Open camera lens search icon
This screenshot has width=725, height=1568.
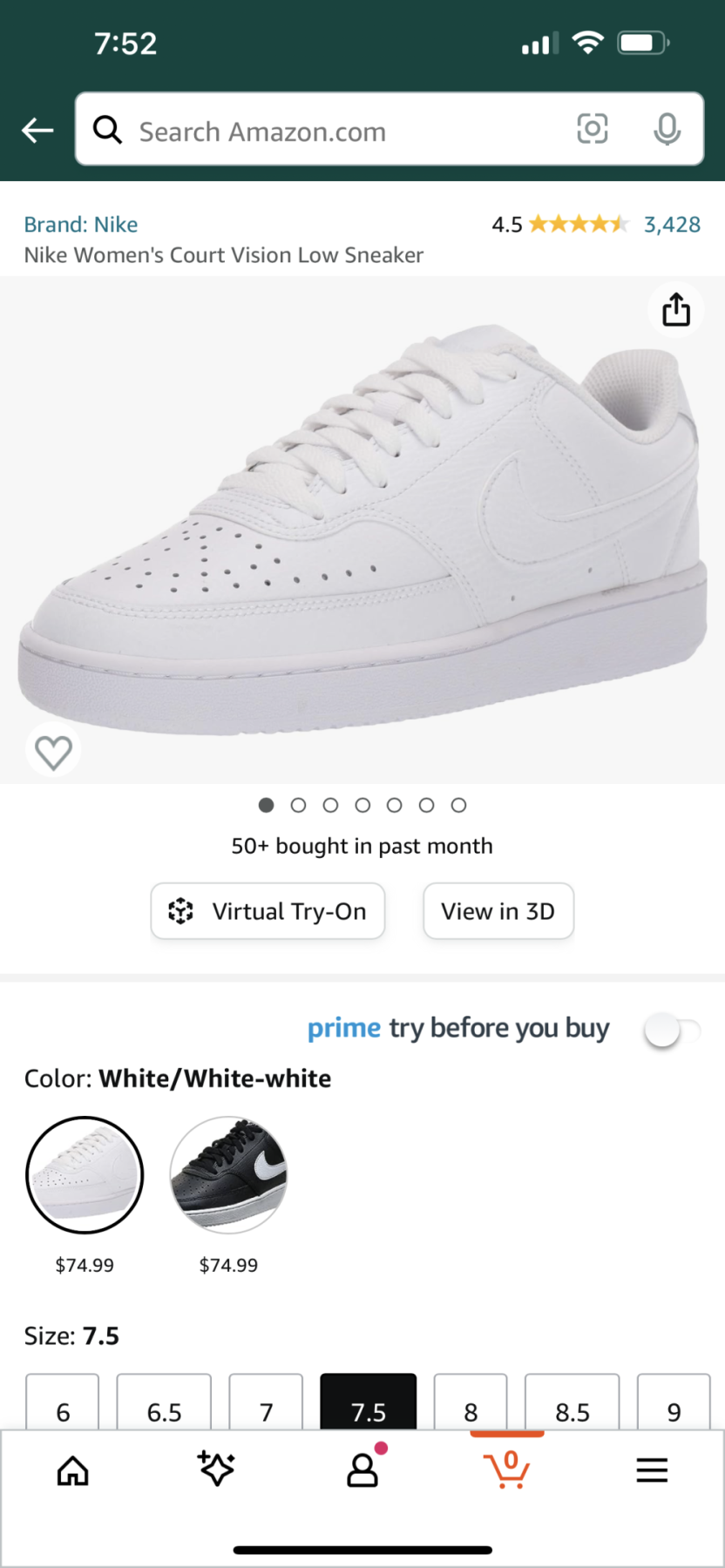click(593, 129)
